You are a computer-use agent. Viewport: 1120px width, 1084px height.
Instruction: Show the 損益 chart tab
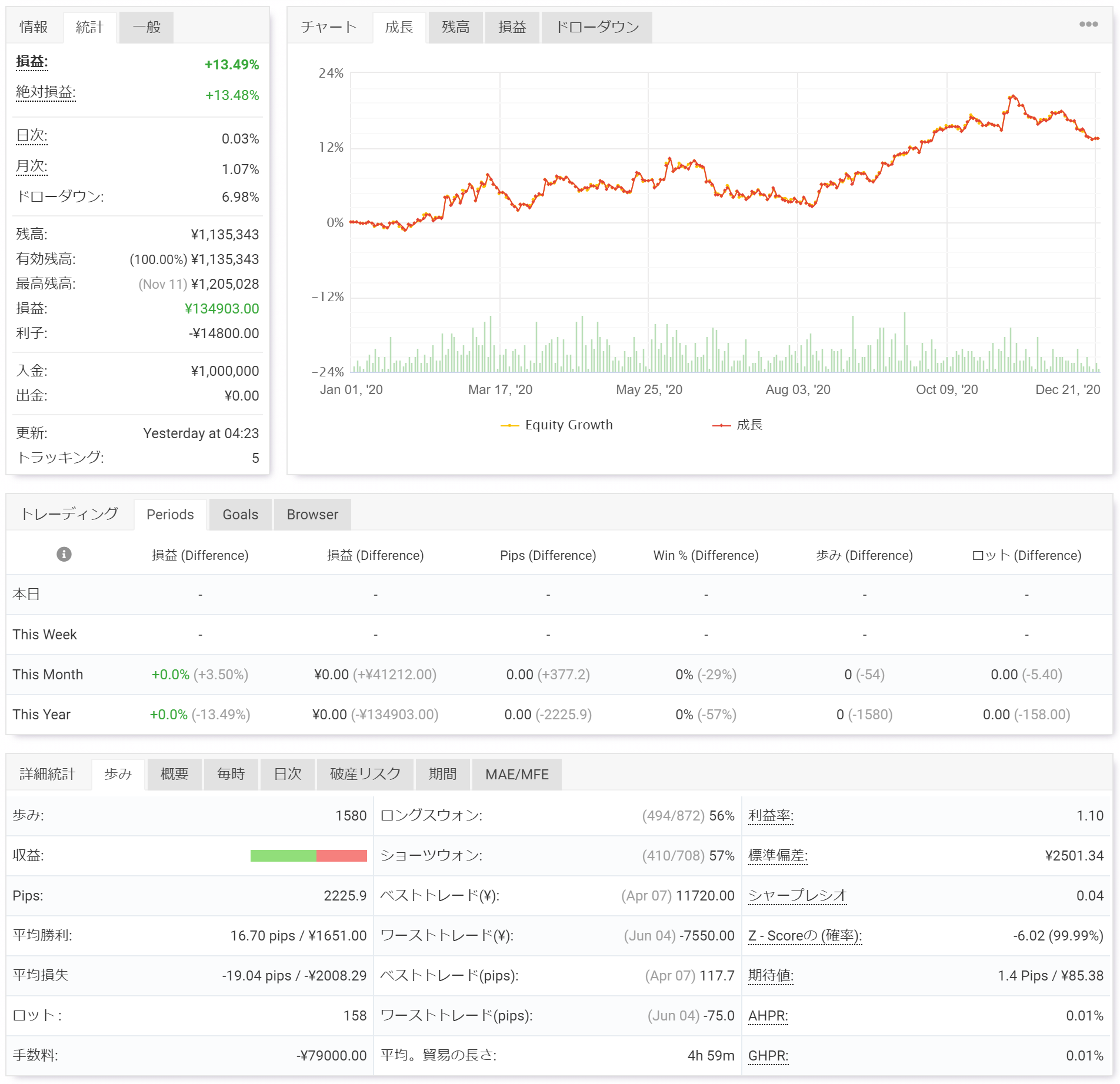pos(512,27)
